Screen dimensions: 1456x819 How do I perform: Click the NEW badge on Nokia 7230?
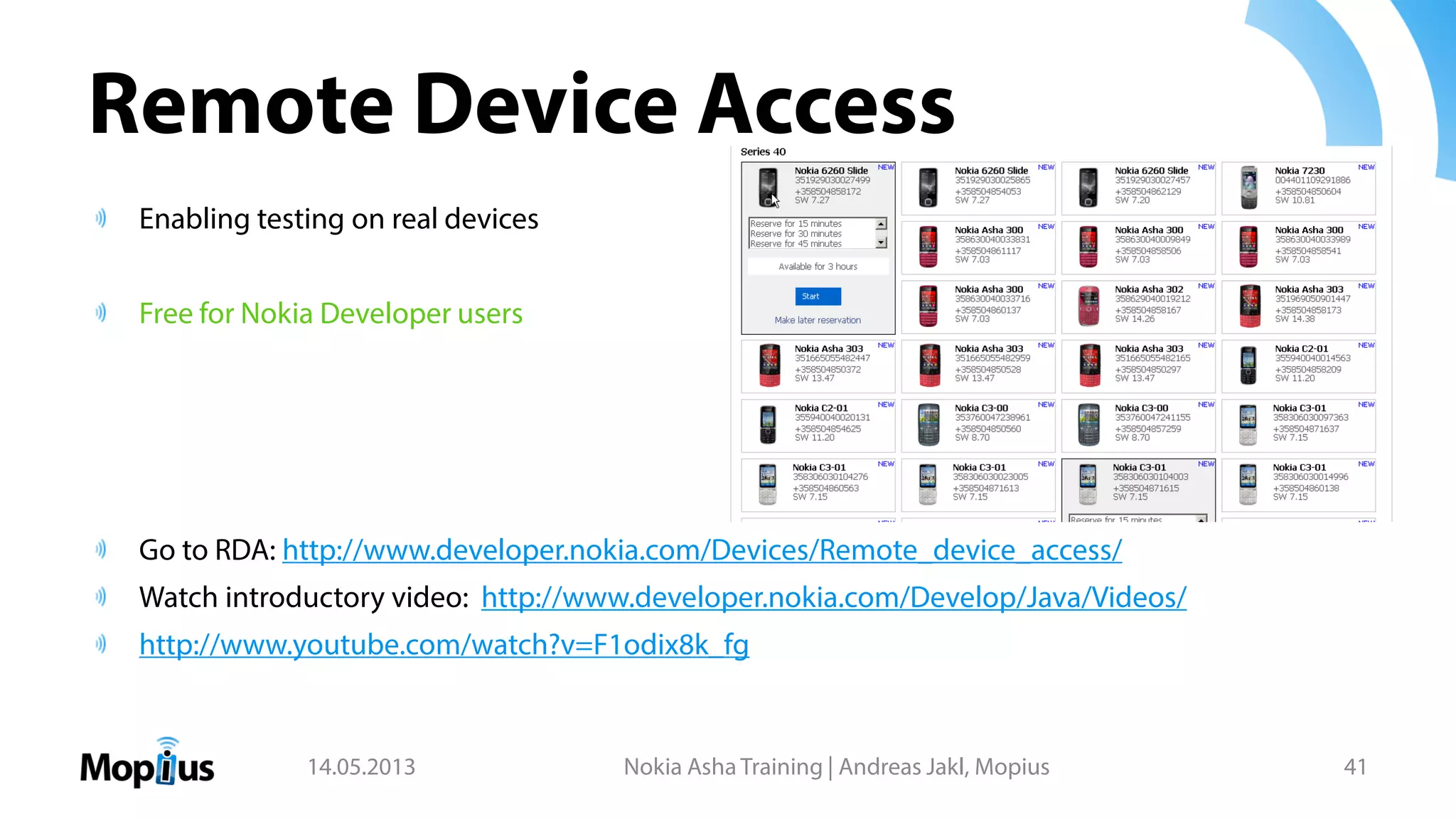tap(1366, 167)
